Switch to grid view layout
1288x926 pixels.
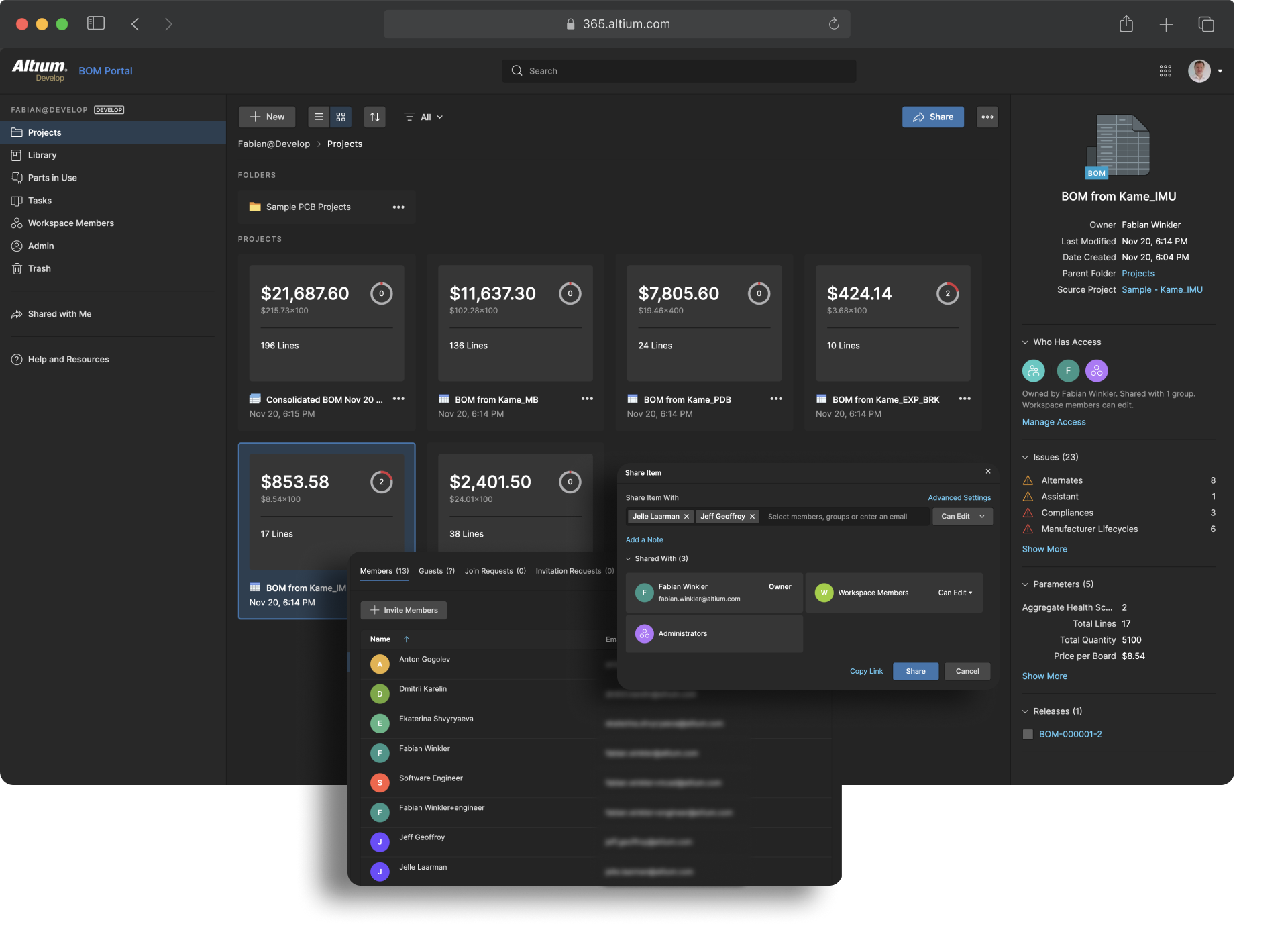pyautogui.click(x=341, y=117)
